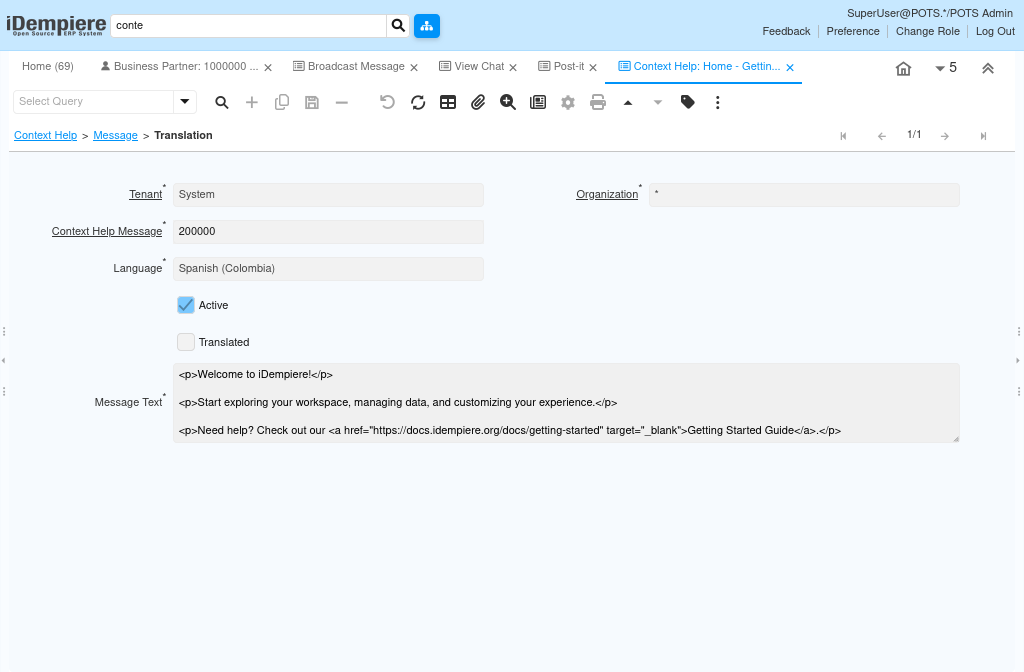This screenshot has width=1024, height=672.
Task: Refresh the record with requery icon
Action: pos(418,103)
